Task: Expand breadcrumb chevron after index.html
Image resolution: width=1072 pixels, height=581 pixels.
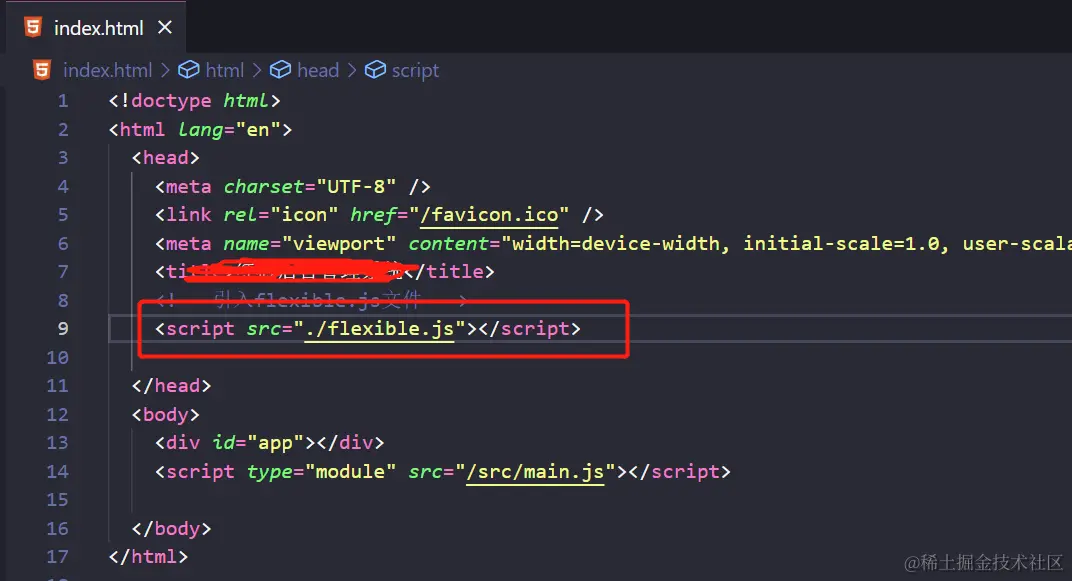Action: tap(165, 70)
